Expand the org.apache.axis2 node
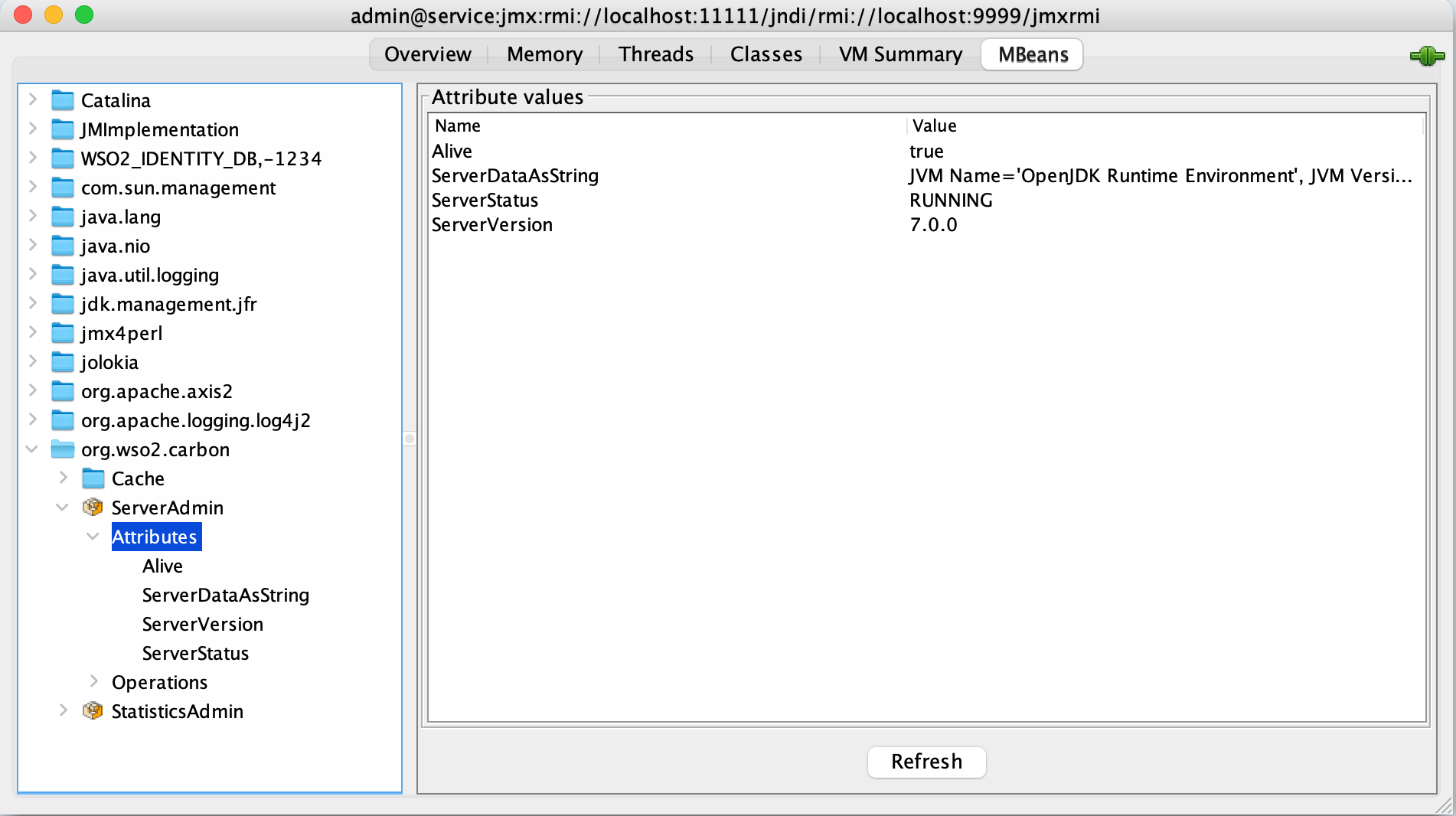Screen dimensions: 1456x816 coord(33,390)
